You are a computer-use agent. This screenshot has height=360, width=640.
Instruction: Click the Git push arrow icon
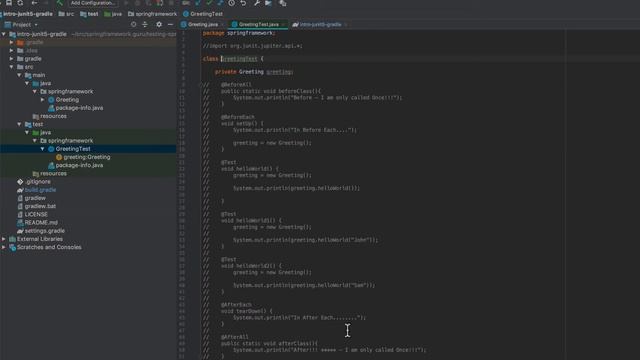coord(220,3)
